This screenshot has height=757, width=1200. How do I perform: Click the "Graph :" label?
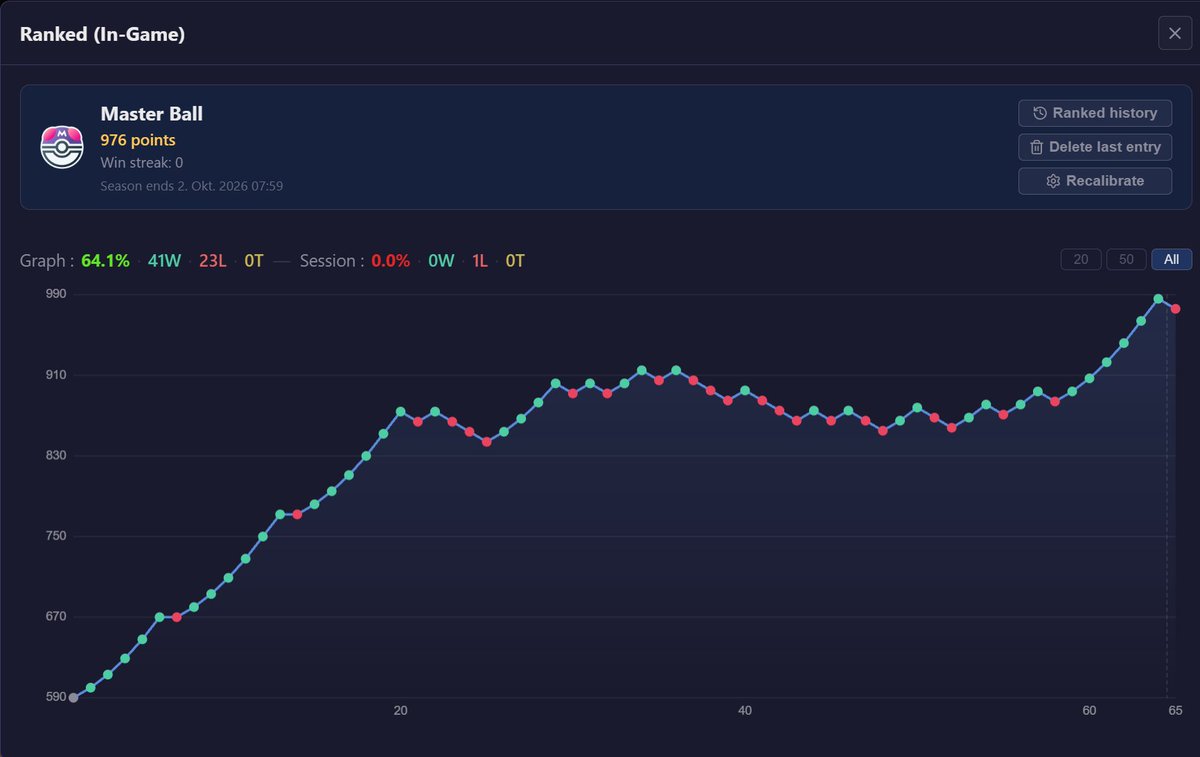(x=47, y=261)
